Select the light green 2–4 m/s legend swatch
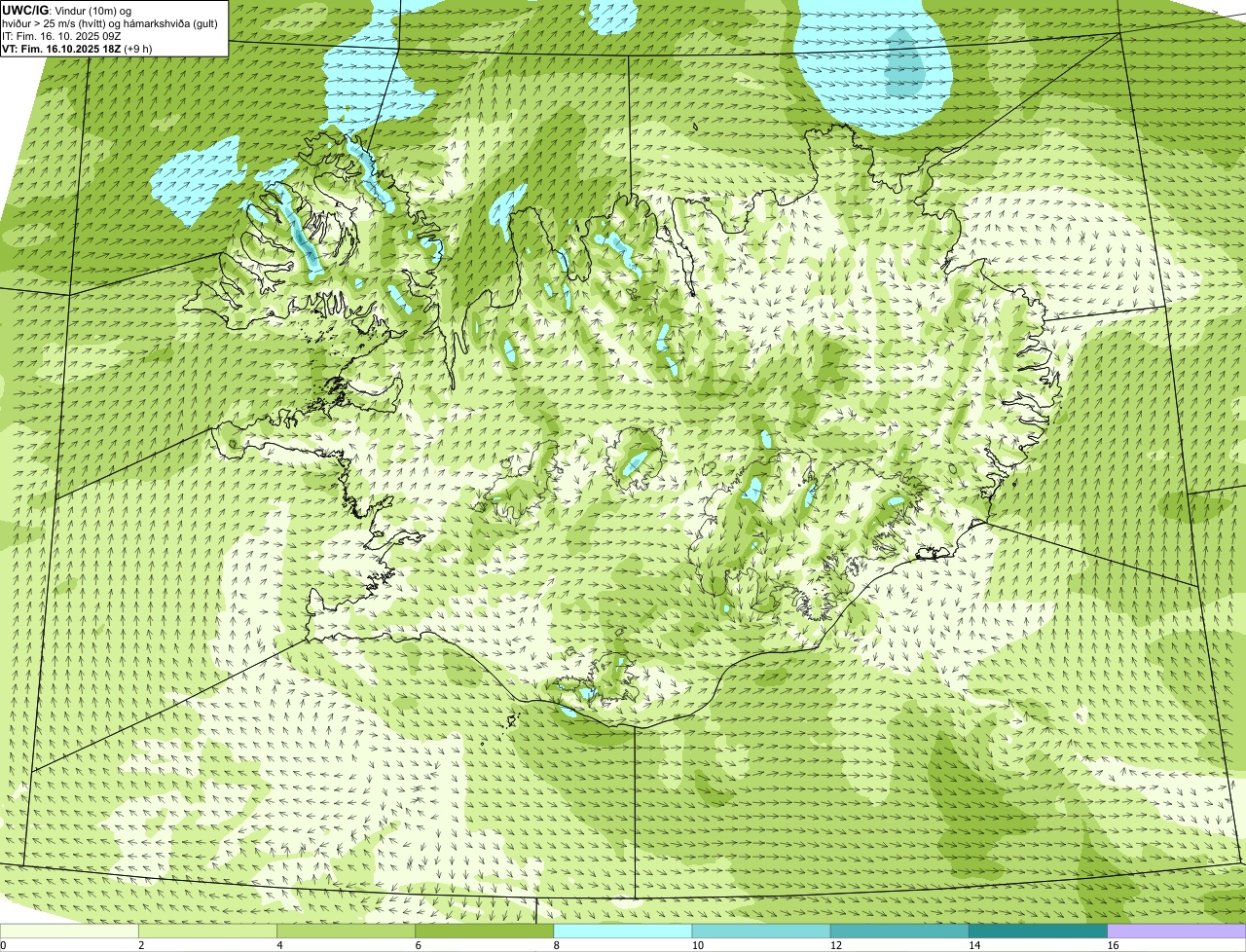Screen dimensions: 1246x952 click(208, 931)
